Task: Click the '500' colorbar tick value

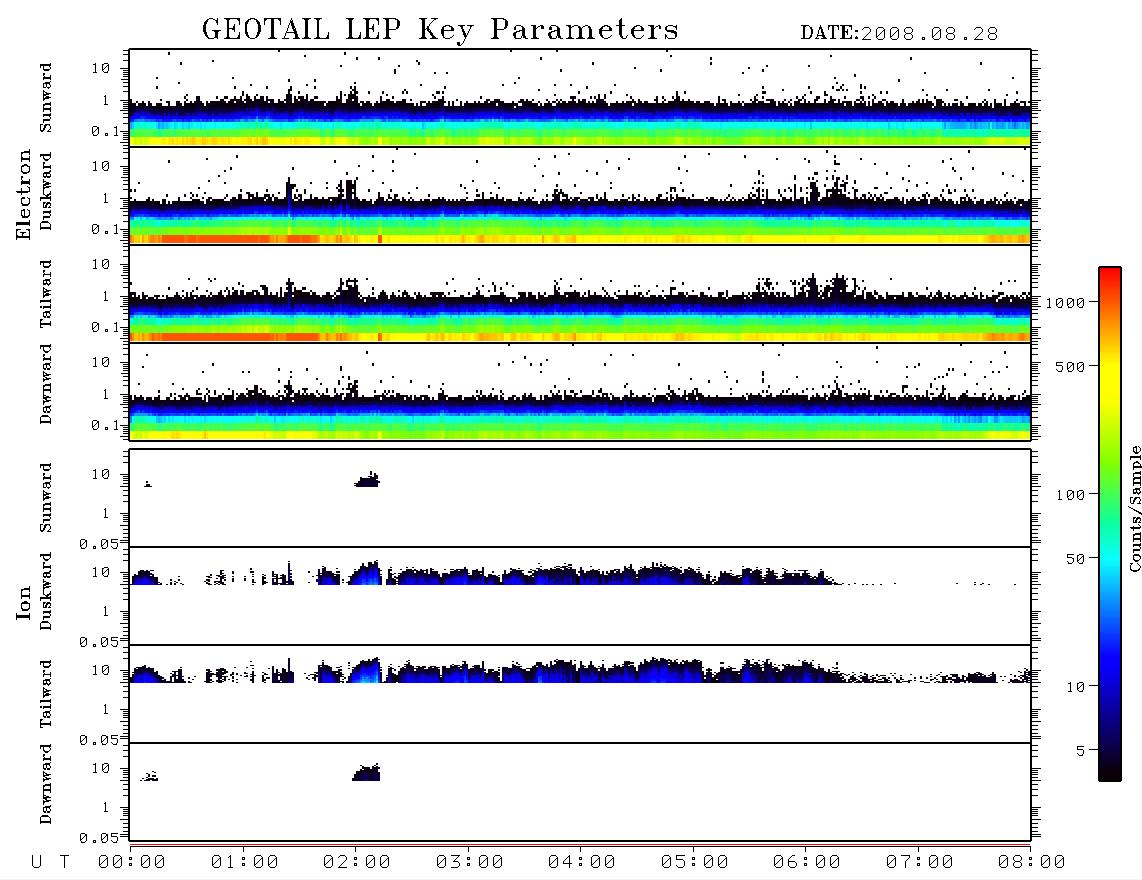Action: pos(1070,366)
